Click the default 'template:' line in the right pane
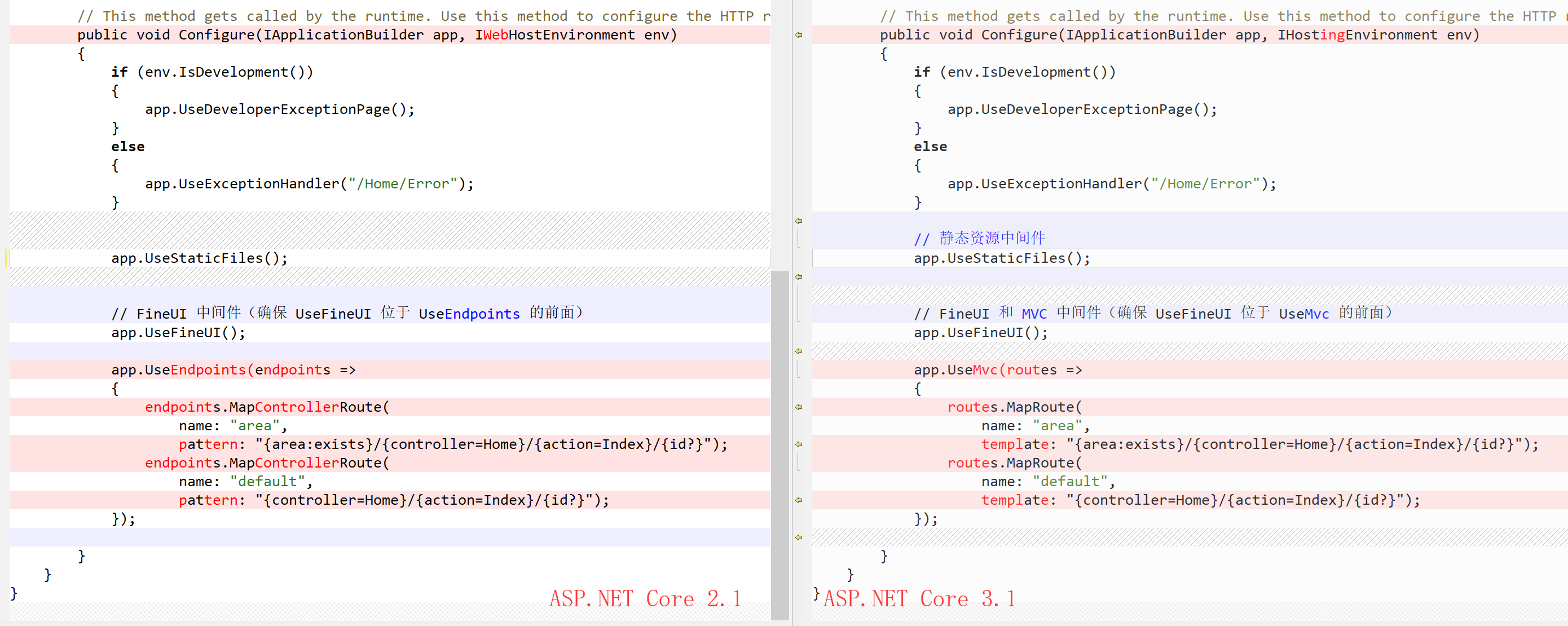 pyautogui.click(x=1201, y=501)
